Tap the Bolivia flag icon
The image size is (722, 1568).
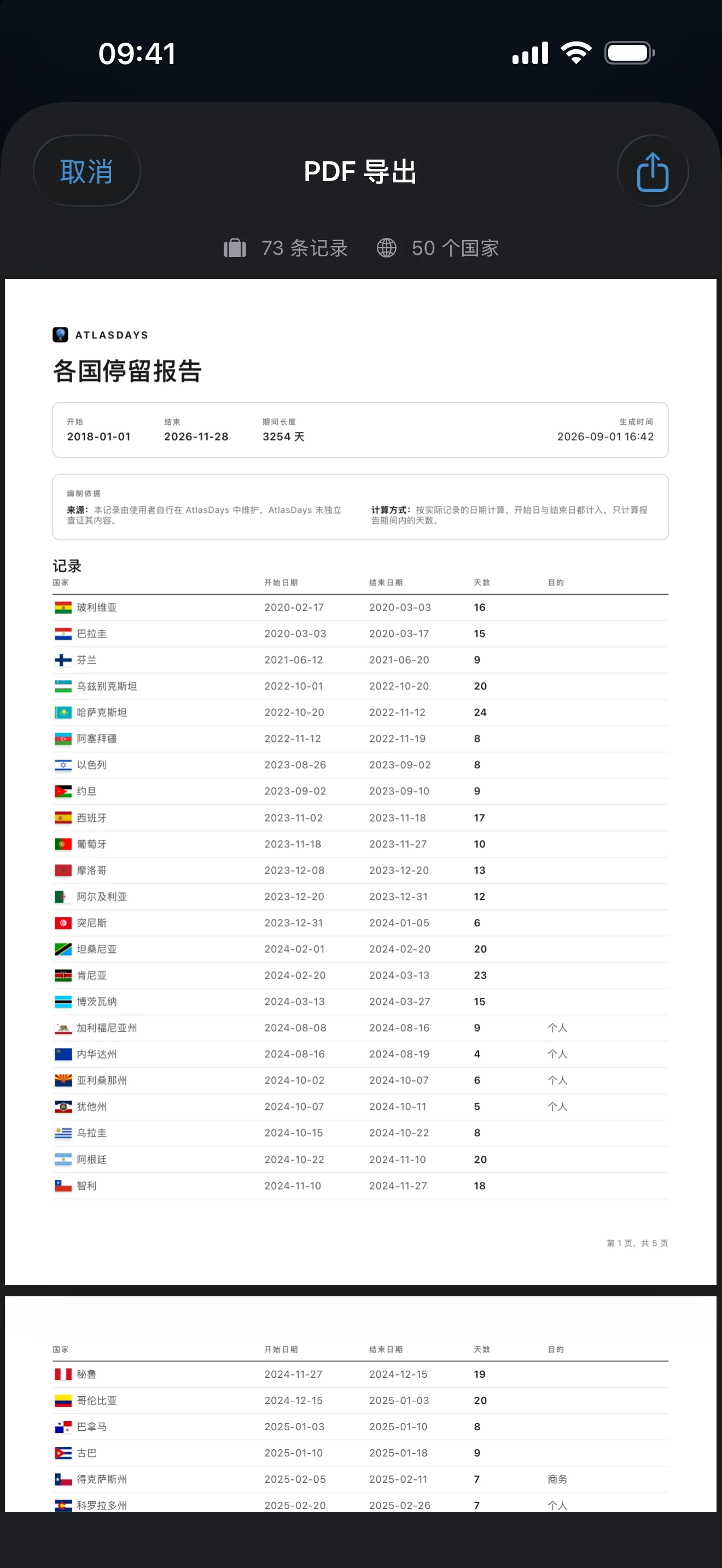pyautogui.click(x=63, y=607)
